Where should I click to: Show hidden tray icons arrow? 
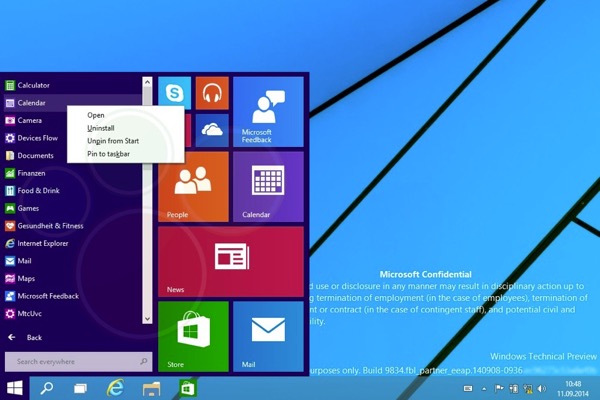[x=484, y=389]
